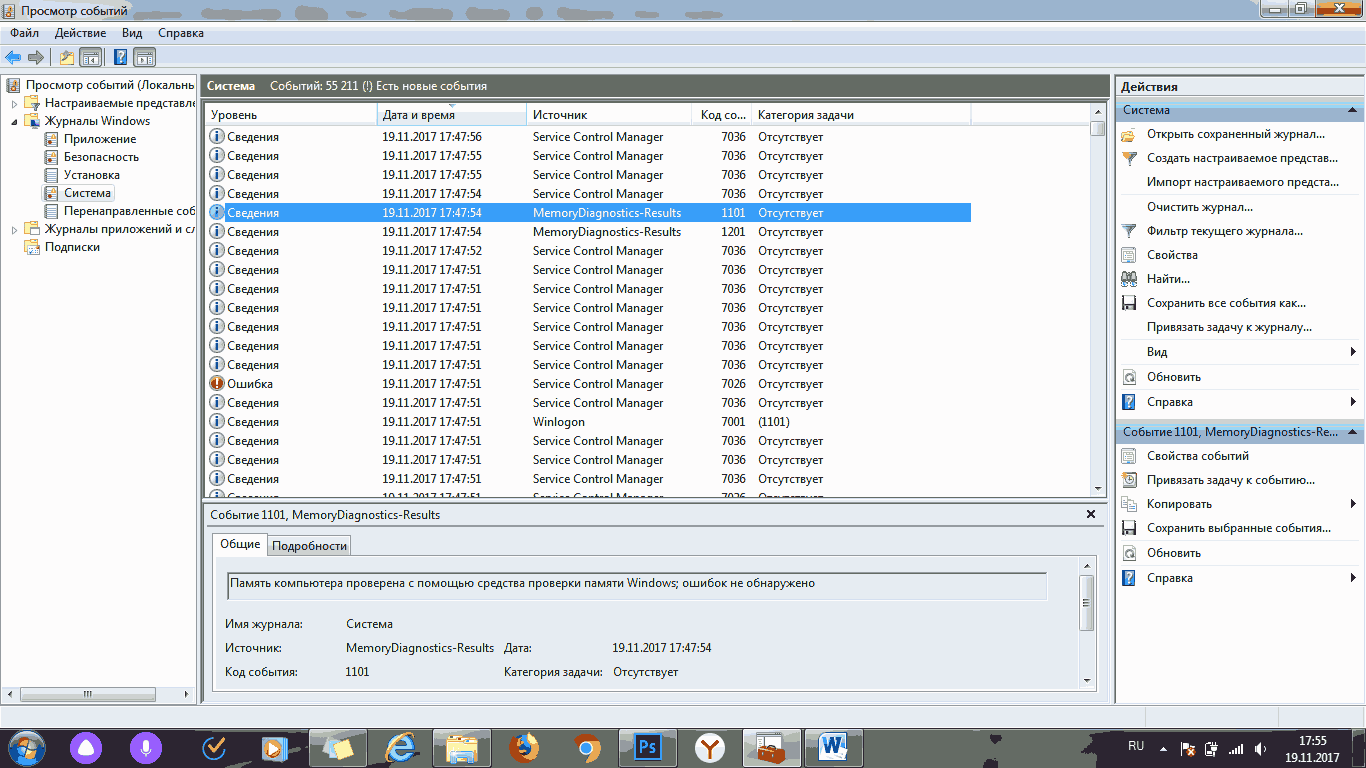Click the blue Help icon in the toolbar
The width and height of the screenshot is (1366, 768).
pos(120,57)
